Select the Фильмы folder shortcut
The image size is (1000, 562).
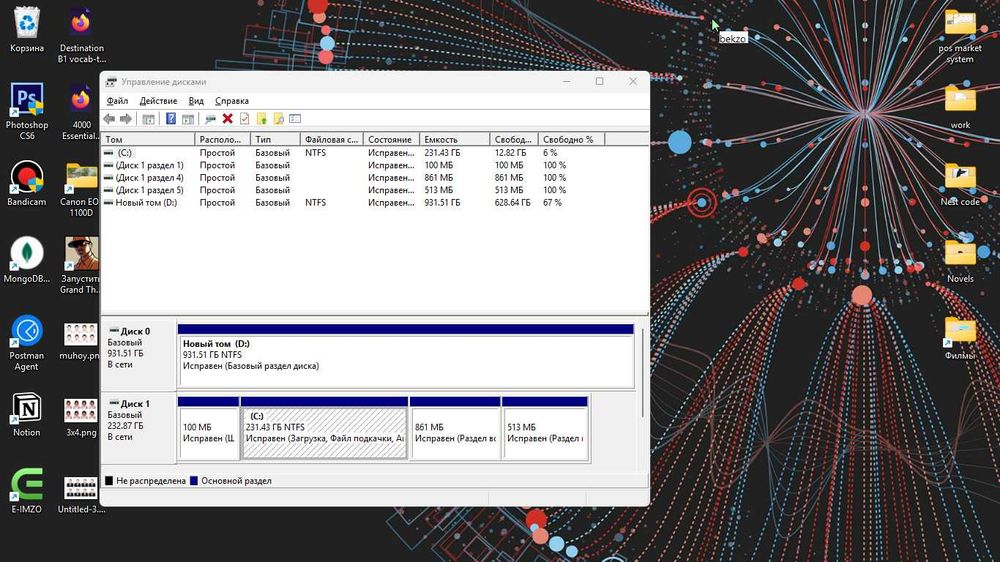960,338
